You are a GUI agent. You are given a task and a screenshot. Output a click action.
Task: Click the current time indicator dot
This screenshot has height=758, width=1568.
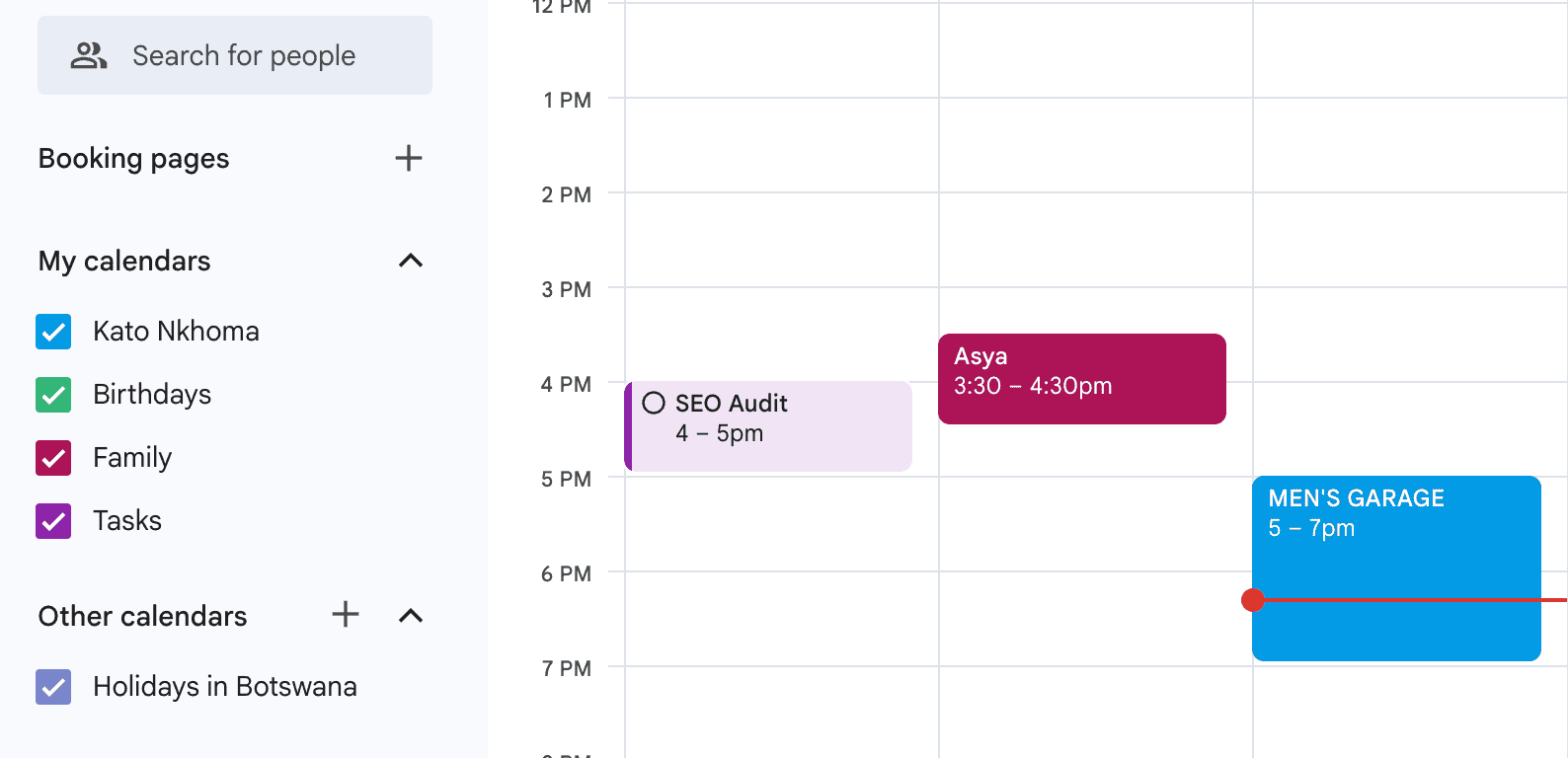pyautogui.click(x=1253, y=600)
